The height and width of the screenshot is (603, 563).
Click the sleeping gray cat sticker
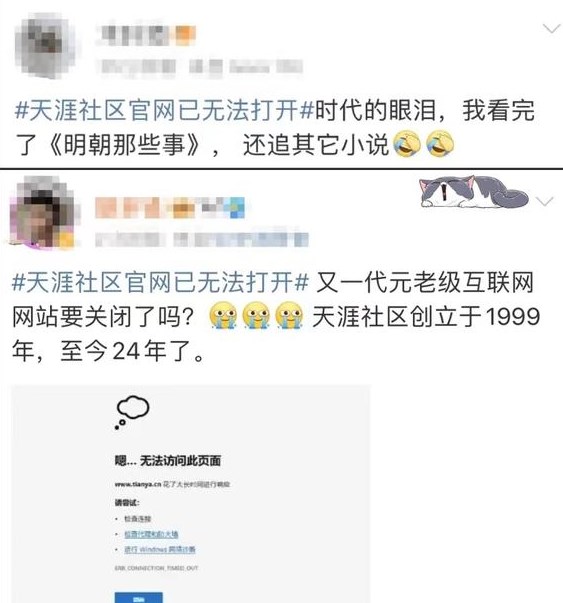coord(474,191)
